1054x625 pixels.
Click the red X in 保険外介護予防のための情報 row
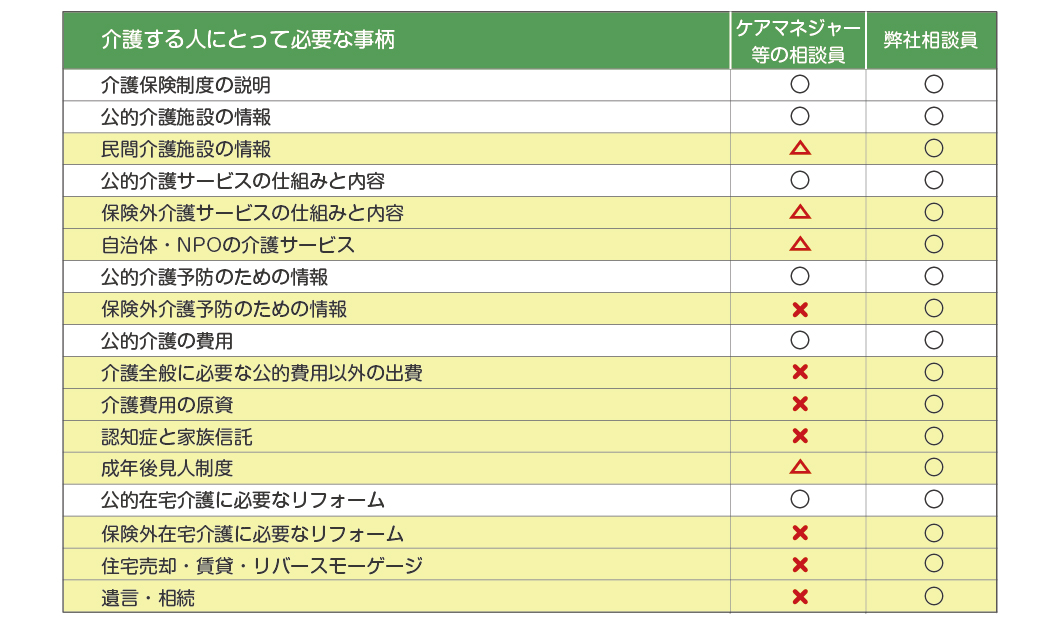pyautogui.click(x=799, y=309)
